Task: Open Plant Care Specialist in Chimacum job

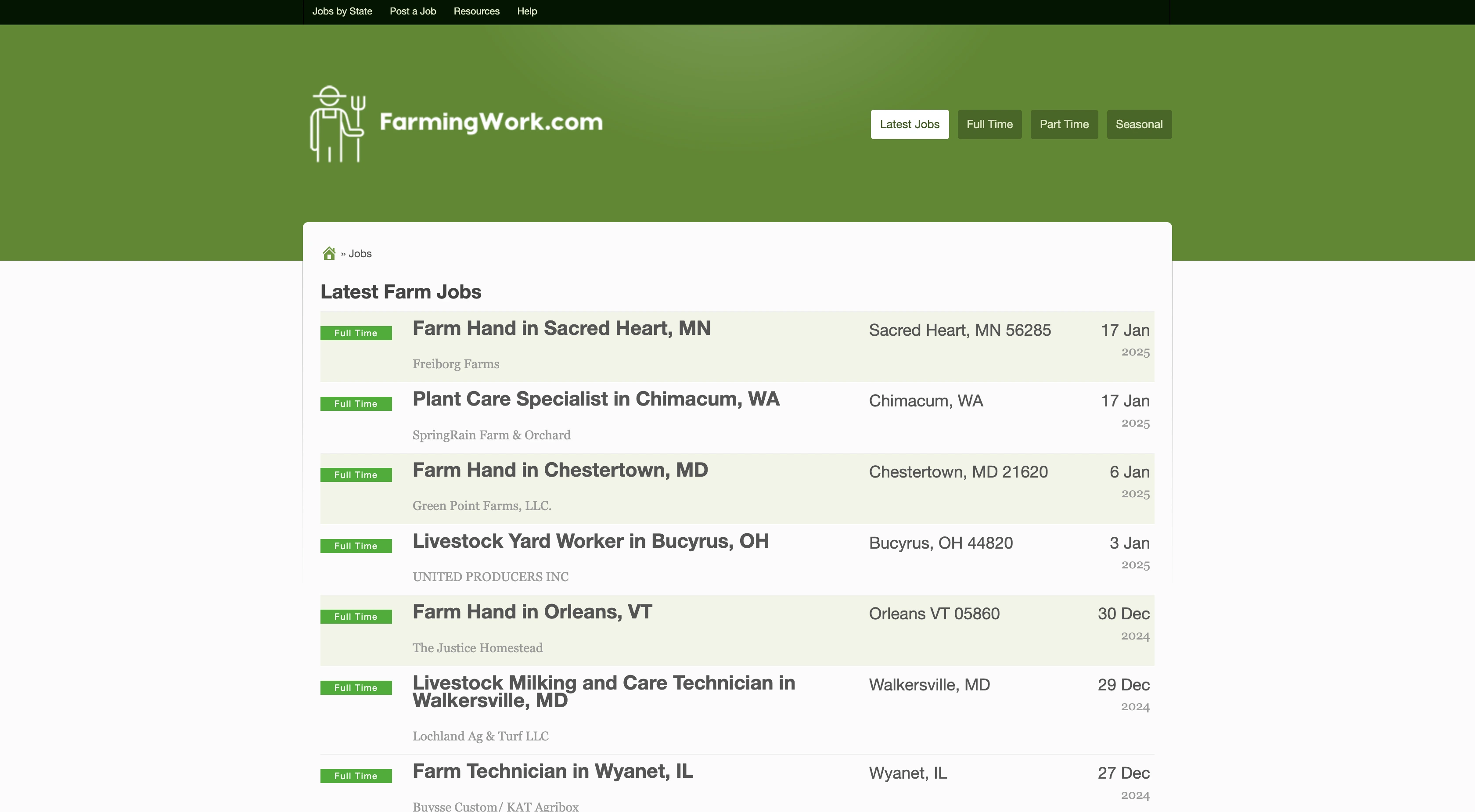Action: pyautogui.click(x=596, y=399)
